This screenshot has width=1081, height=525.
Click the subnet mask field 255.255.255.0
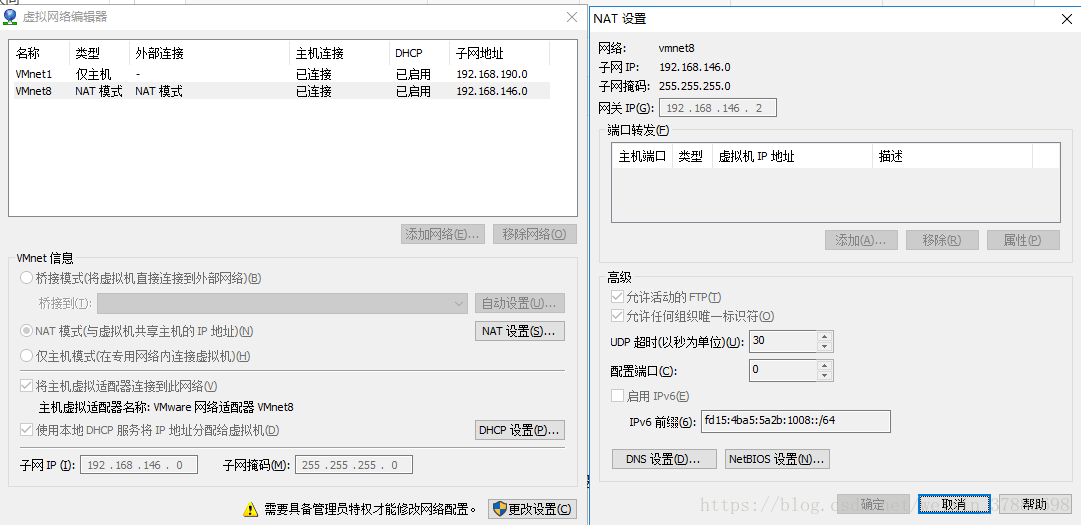coord(354,465)
